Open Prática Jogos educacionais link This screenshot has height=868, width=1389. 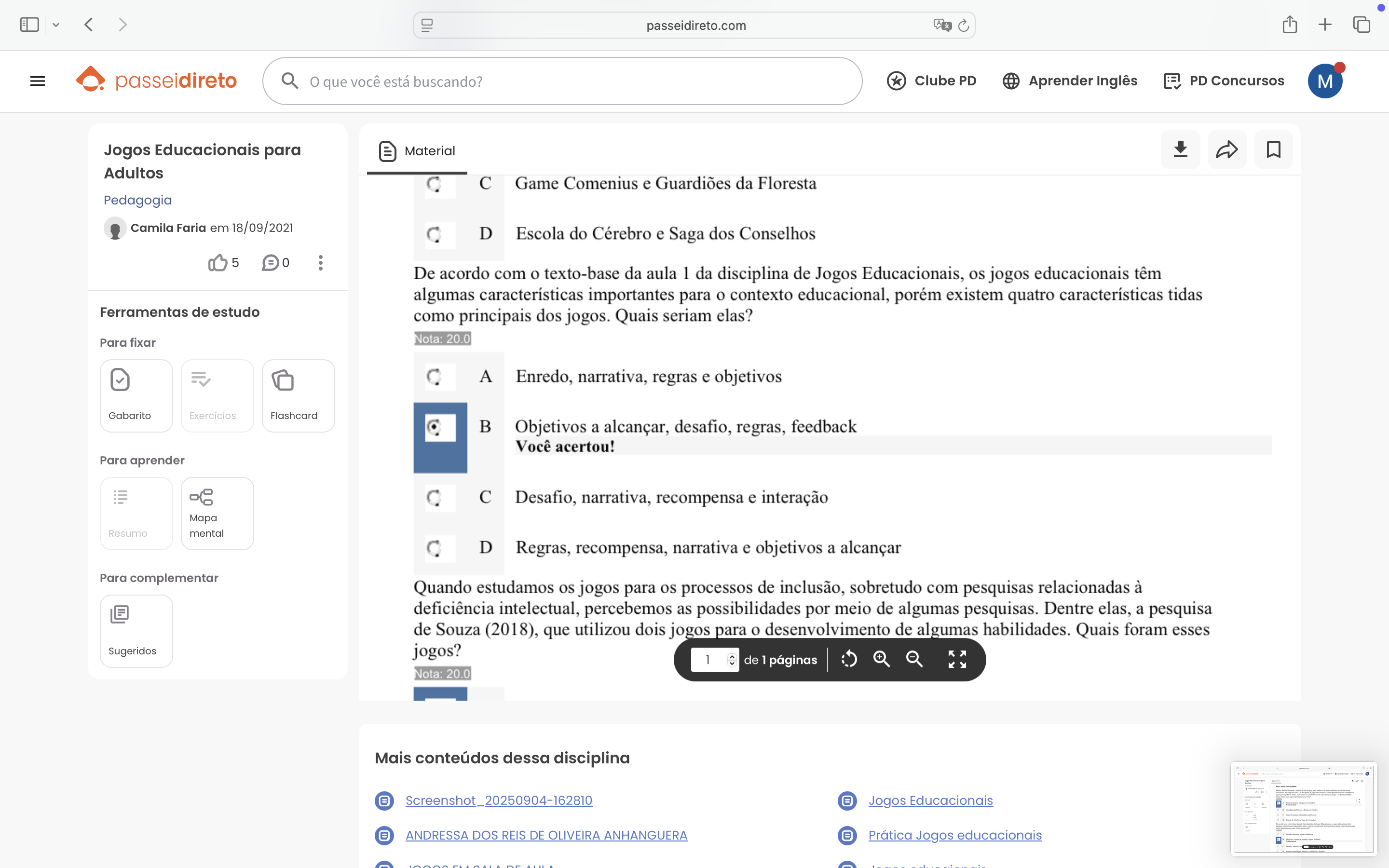954,835
